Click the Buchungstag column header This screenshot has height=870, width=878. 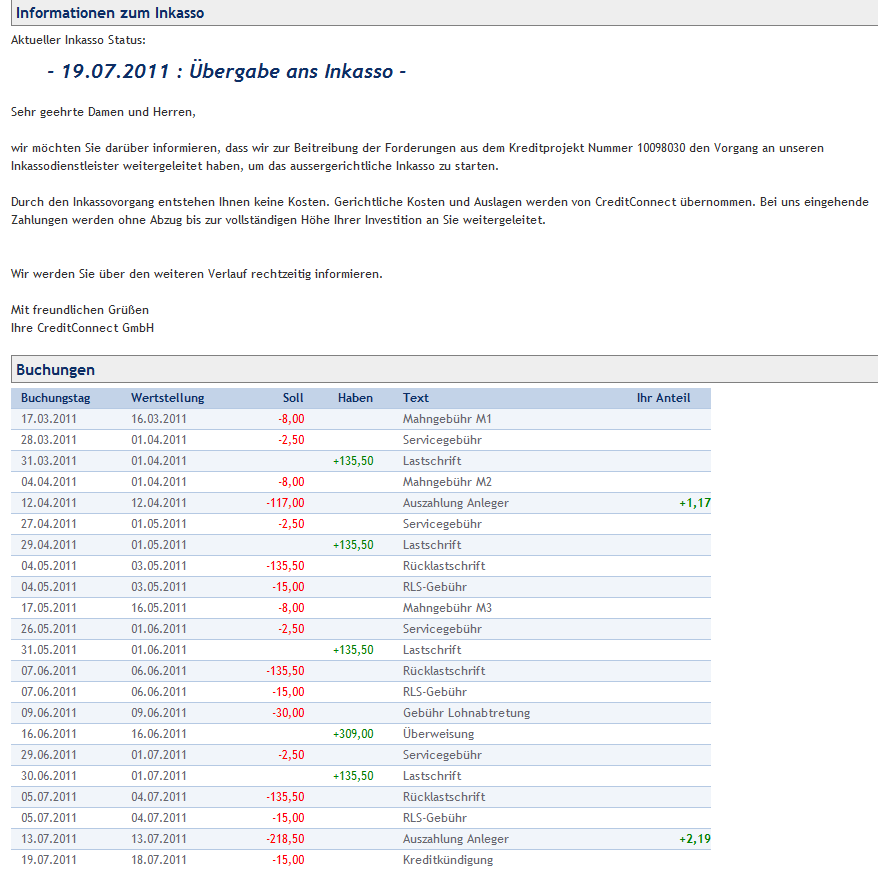pos(56,398)
